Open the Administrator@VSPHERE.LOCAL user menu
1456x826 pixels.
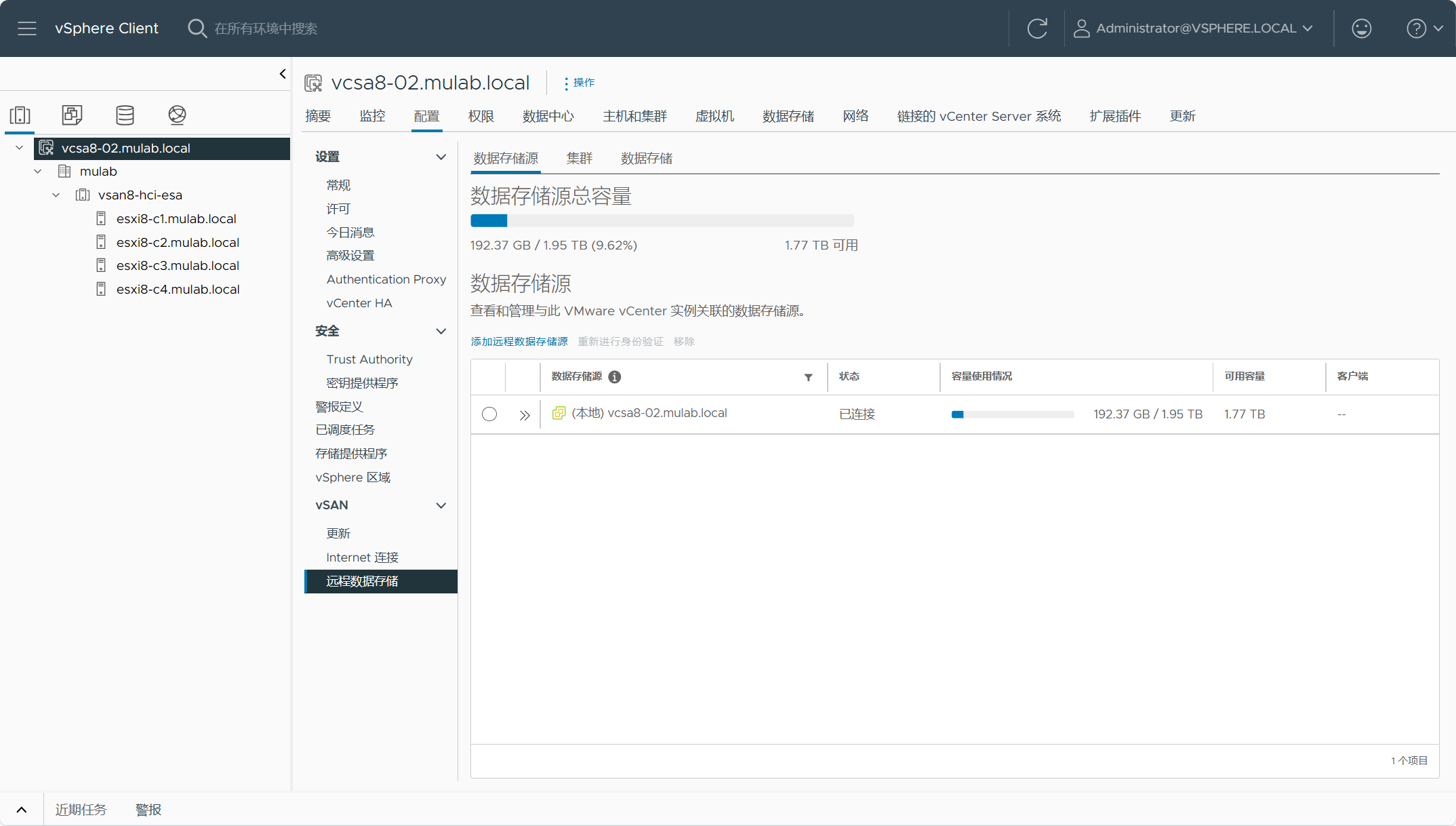click(1193, 28)
